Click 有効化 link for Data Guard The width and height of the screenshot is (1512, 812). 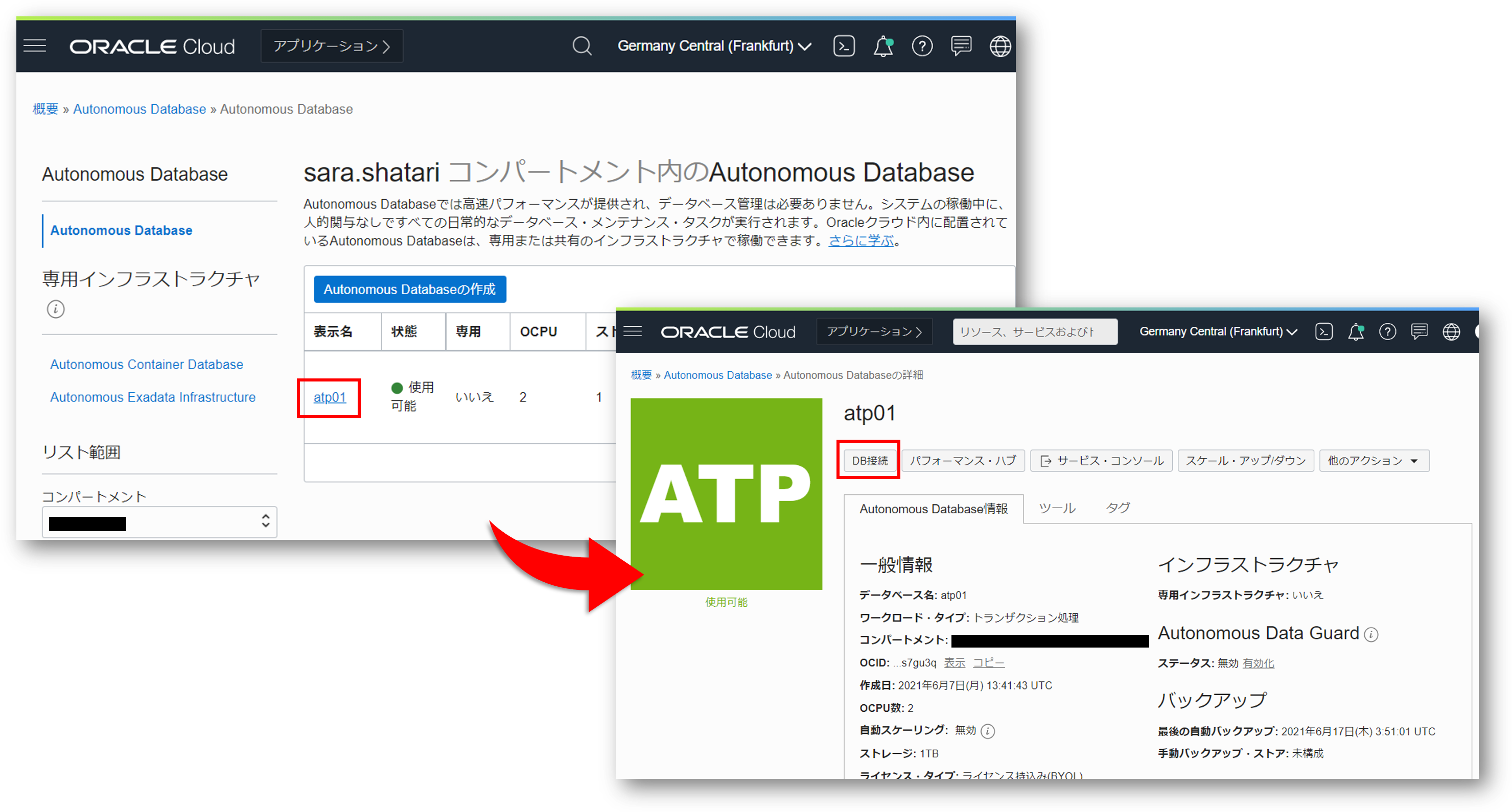[x=1258, y=663]
